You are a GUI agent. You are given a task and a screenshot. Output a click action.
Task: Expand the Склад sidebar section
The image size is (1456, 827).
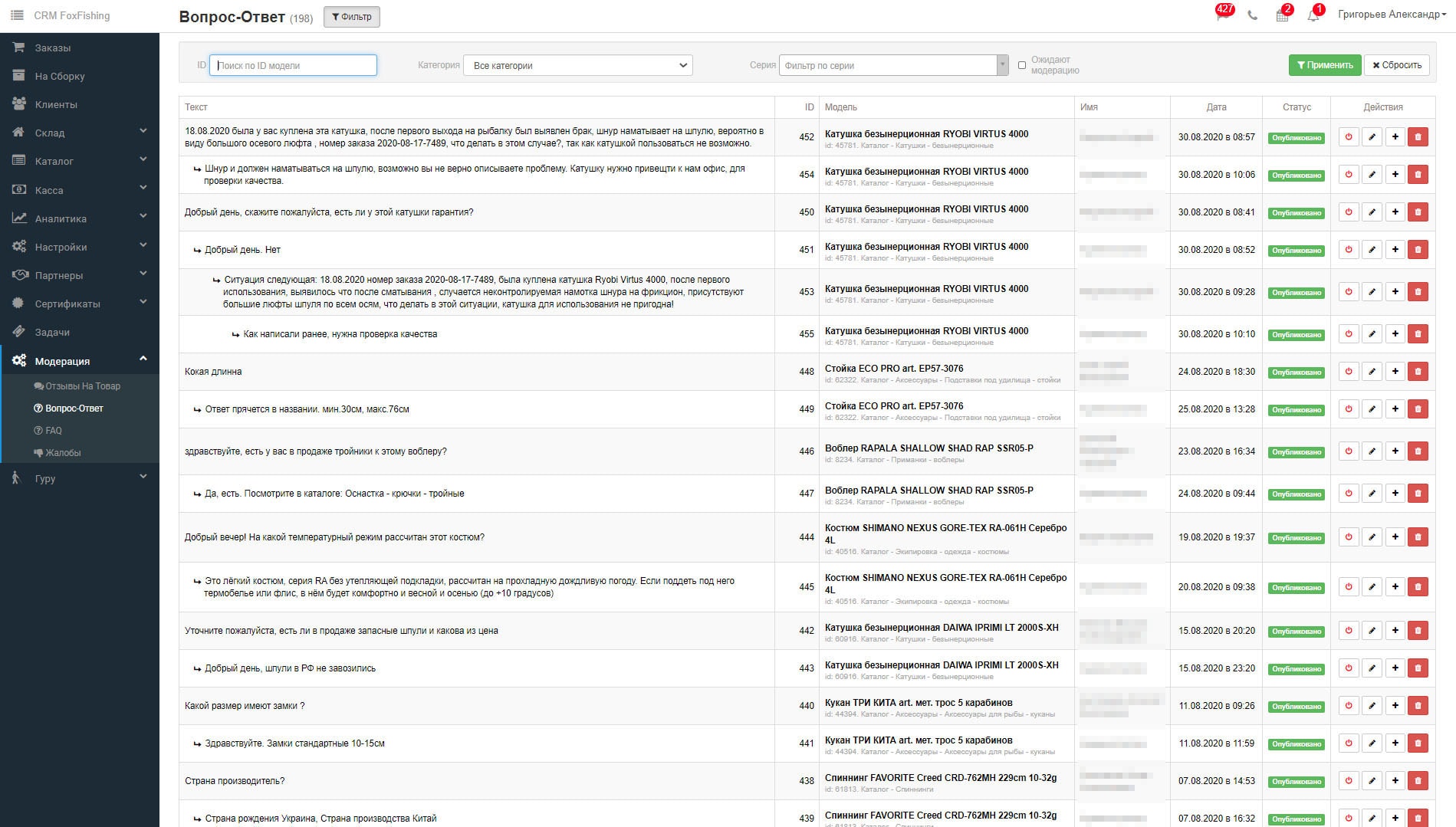(x=80, y=133)
